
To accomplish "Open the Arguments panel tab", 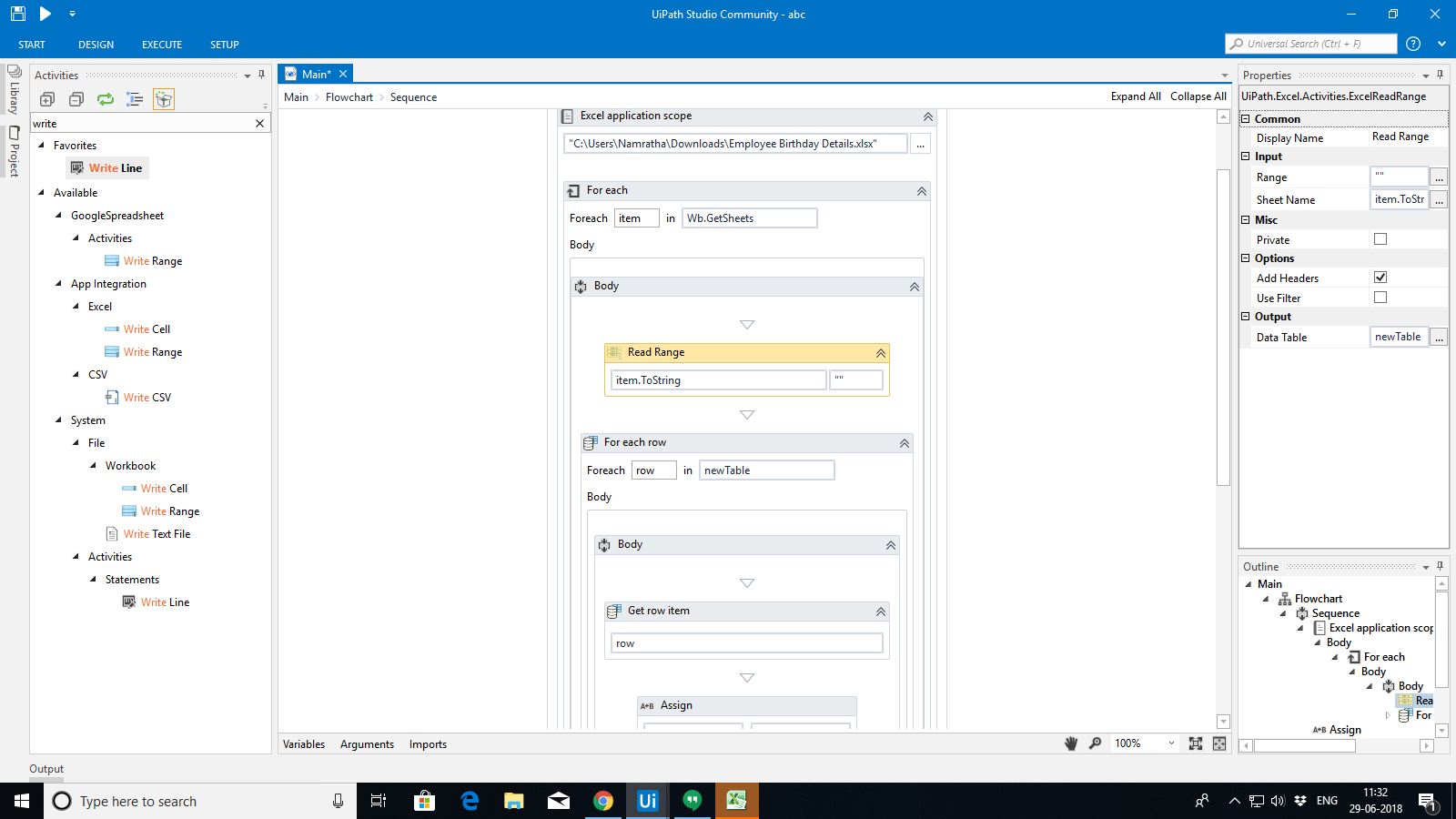I will point(367,744).
